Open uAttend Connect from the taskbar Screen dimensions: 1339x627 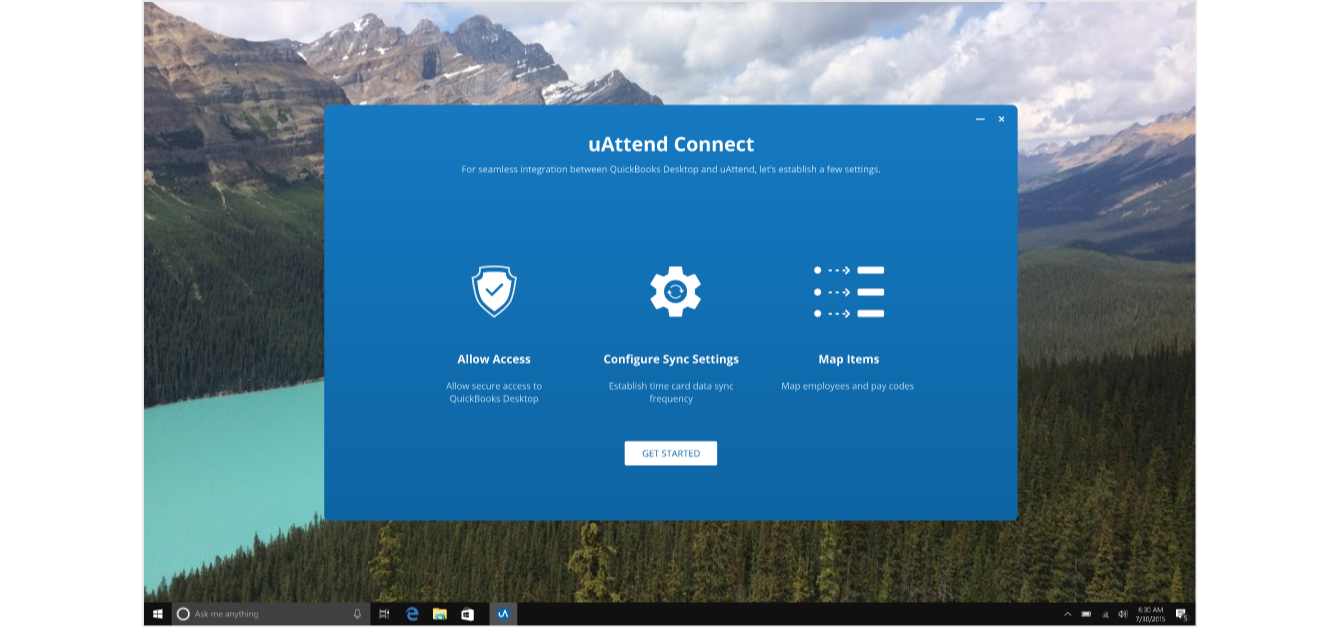[503, 614]
